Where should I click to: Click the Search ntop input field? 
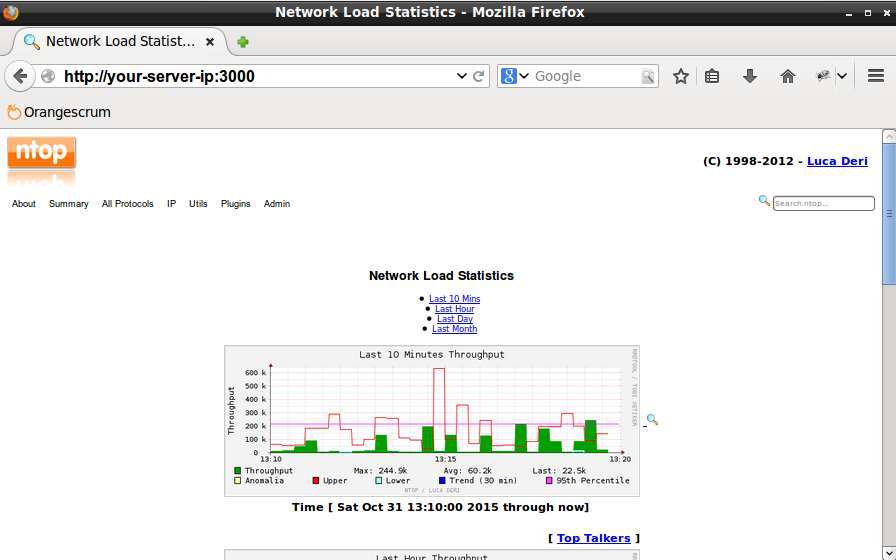[823, 203]
